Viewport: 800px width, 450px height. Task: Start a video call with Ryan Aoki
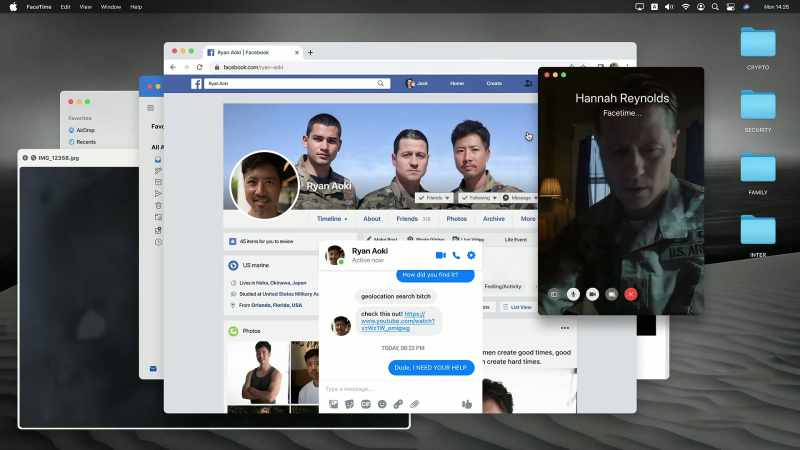[x=441, y=255]
